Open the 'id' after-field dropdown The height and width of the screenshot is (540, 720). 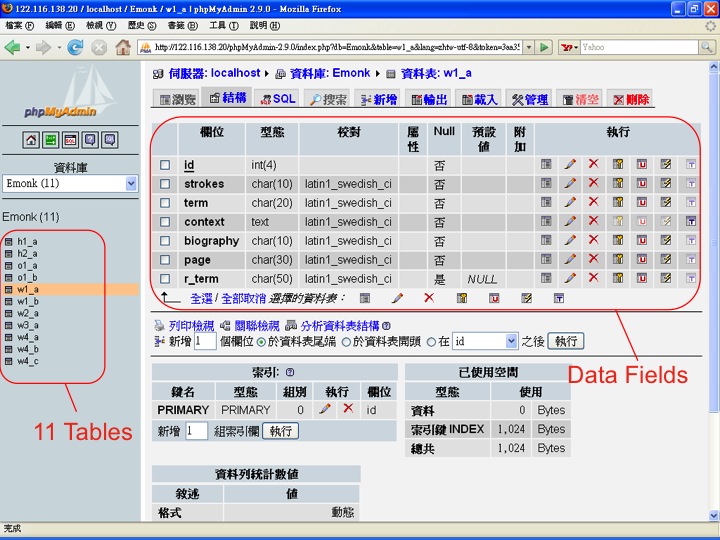[x=485, y=341]
